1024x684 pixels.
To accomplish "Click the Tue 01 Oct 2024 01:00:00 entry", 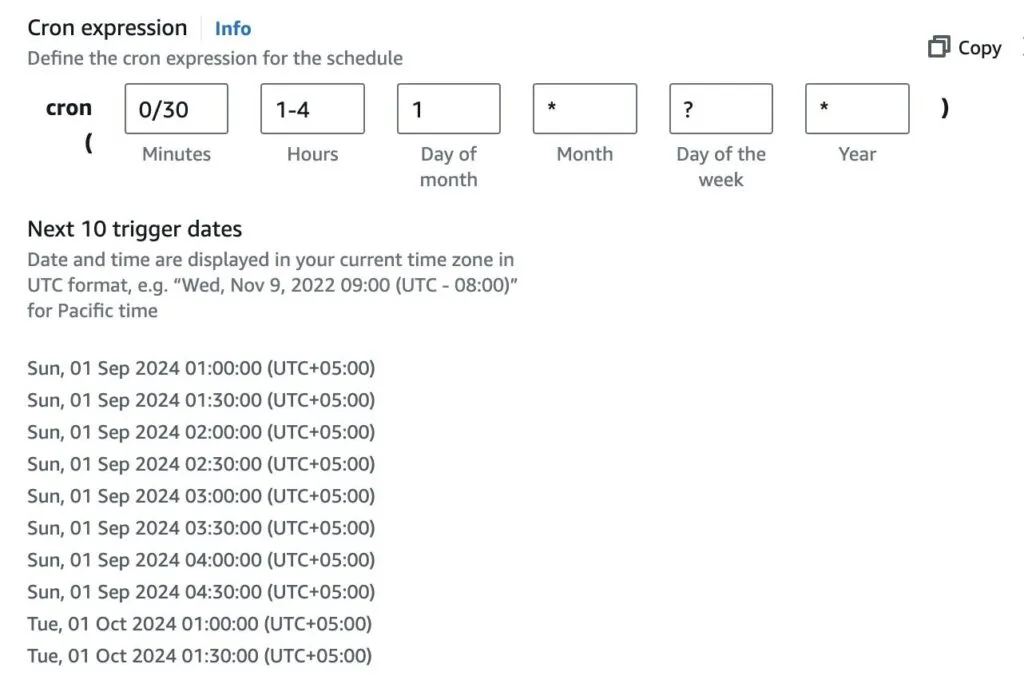I will pyautogui.click(x=199, y=624).
